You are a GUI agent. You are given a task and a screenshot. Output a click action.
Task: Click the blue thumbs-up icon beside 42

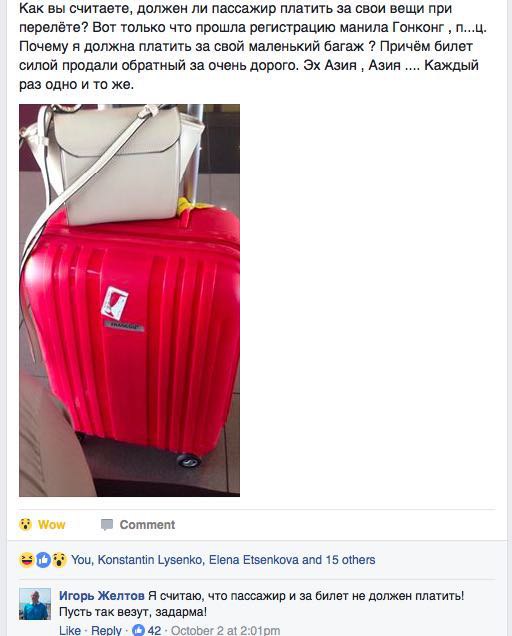point(138,630)
